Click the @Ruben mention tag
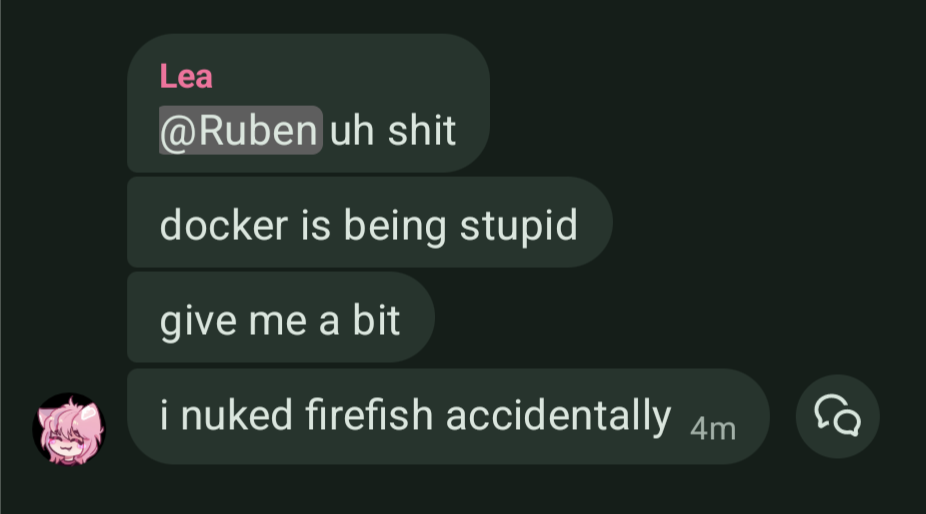The image size is (926, 514). tap(240, 131)
